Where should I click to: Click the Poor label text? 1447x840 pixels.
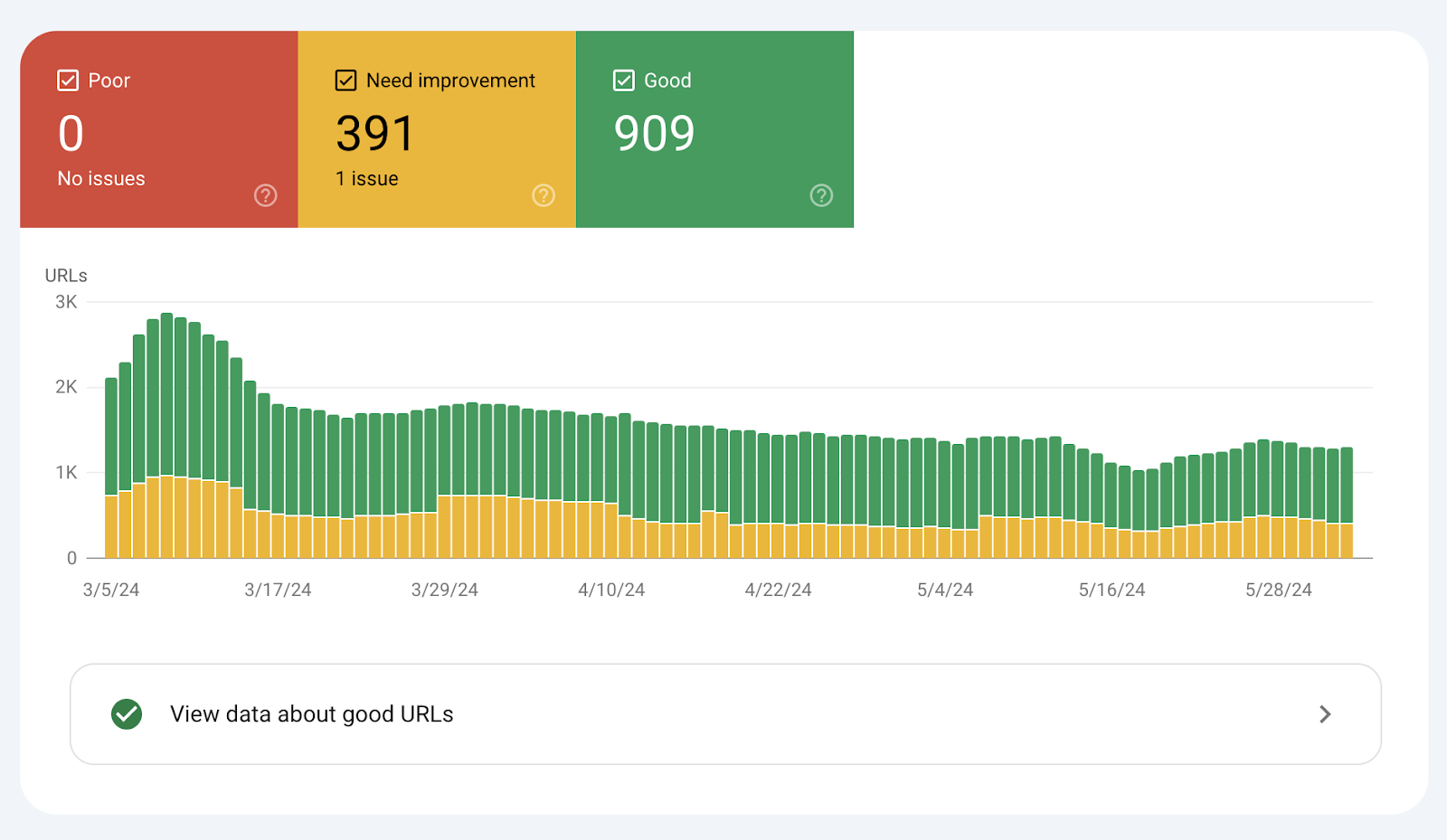coord(109,80)
